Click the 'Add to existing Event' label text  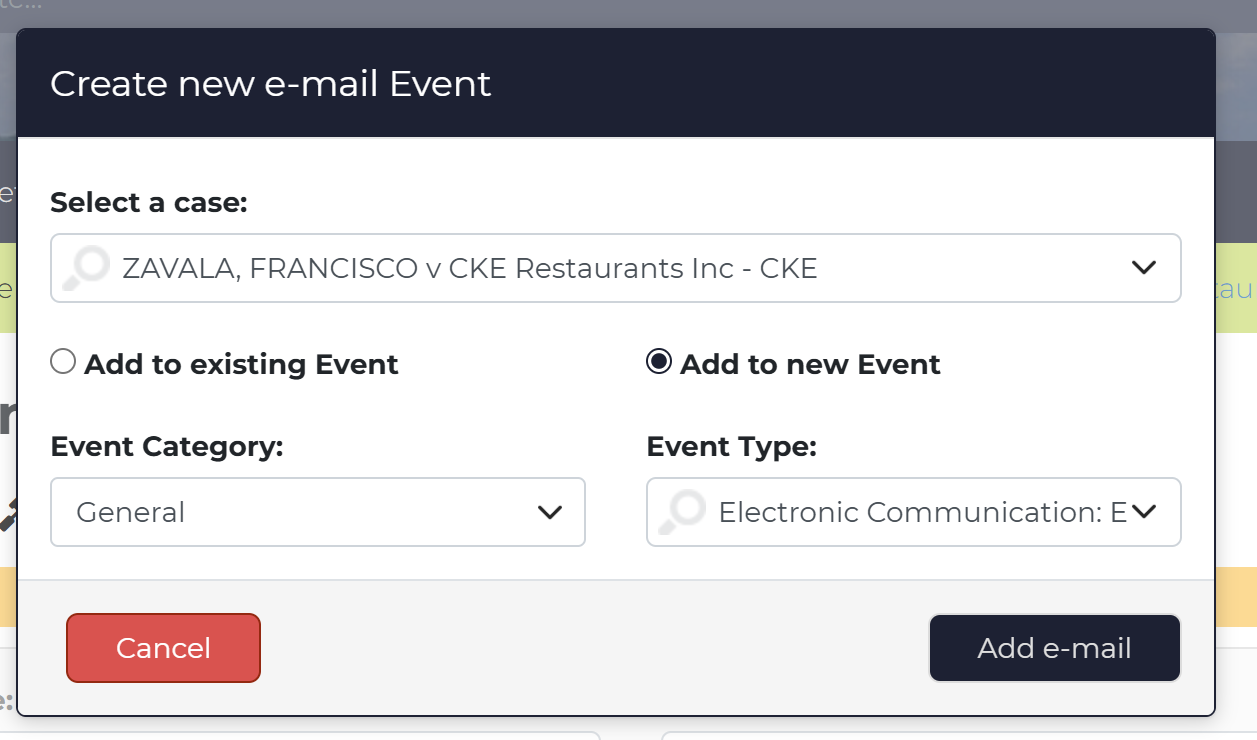[241, 364]
